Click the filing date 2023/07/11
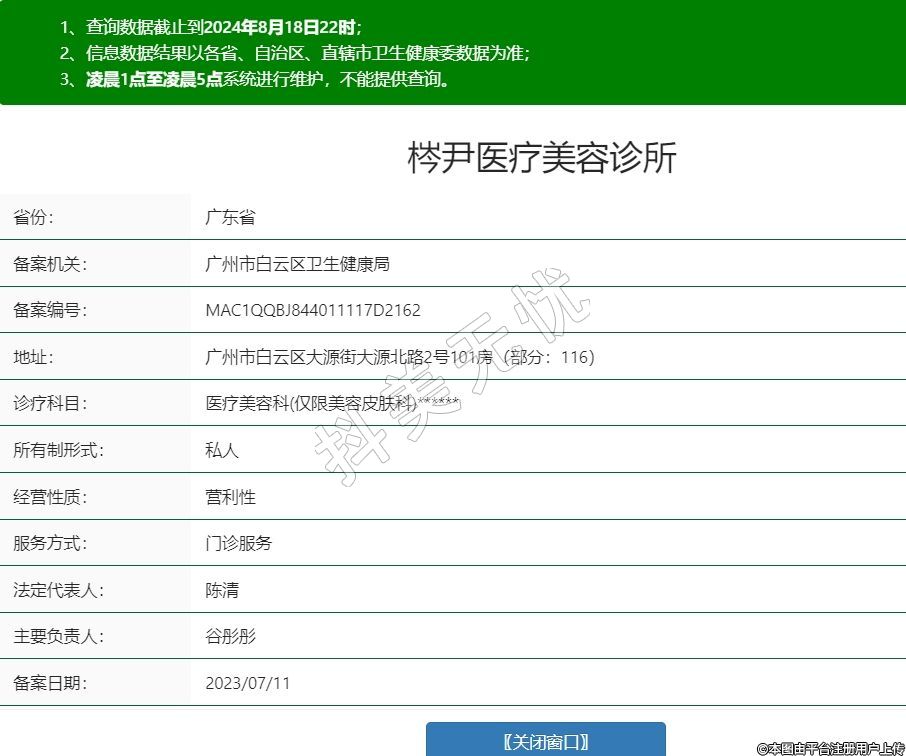The image size is (906, 756). pos(247,683)
